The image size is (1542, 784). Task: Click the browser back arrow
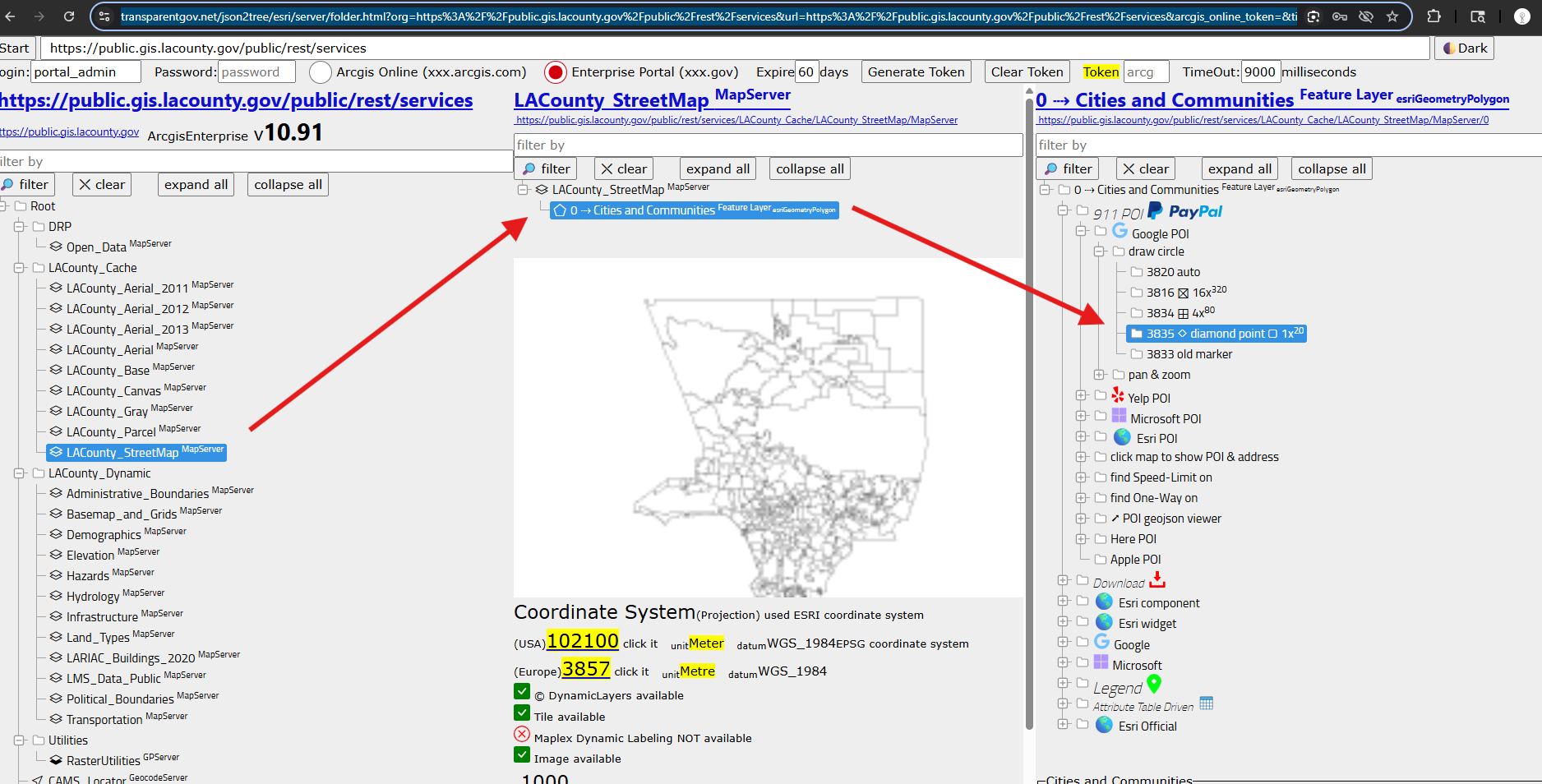11,16
